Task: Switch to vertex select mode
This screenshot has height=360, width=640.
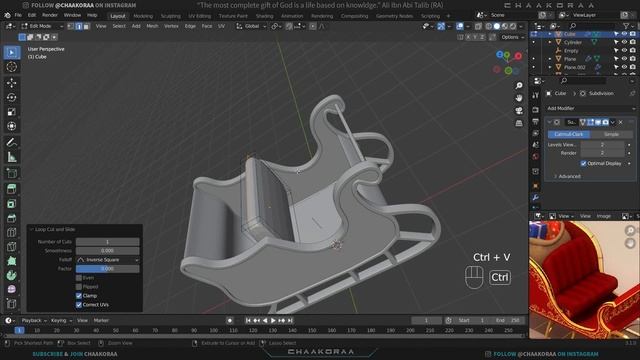Action: click(x=71, y=26)
